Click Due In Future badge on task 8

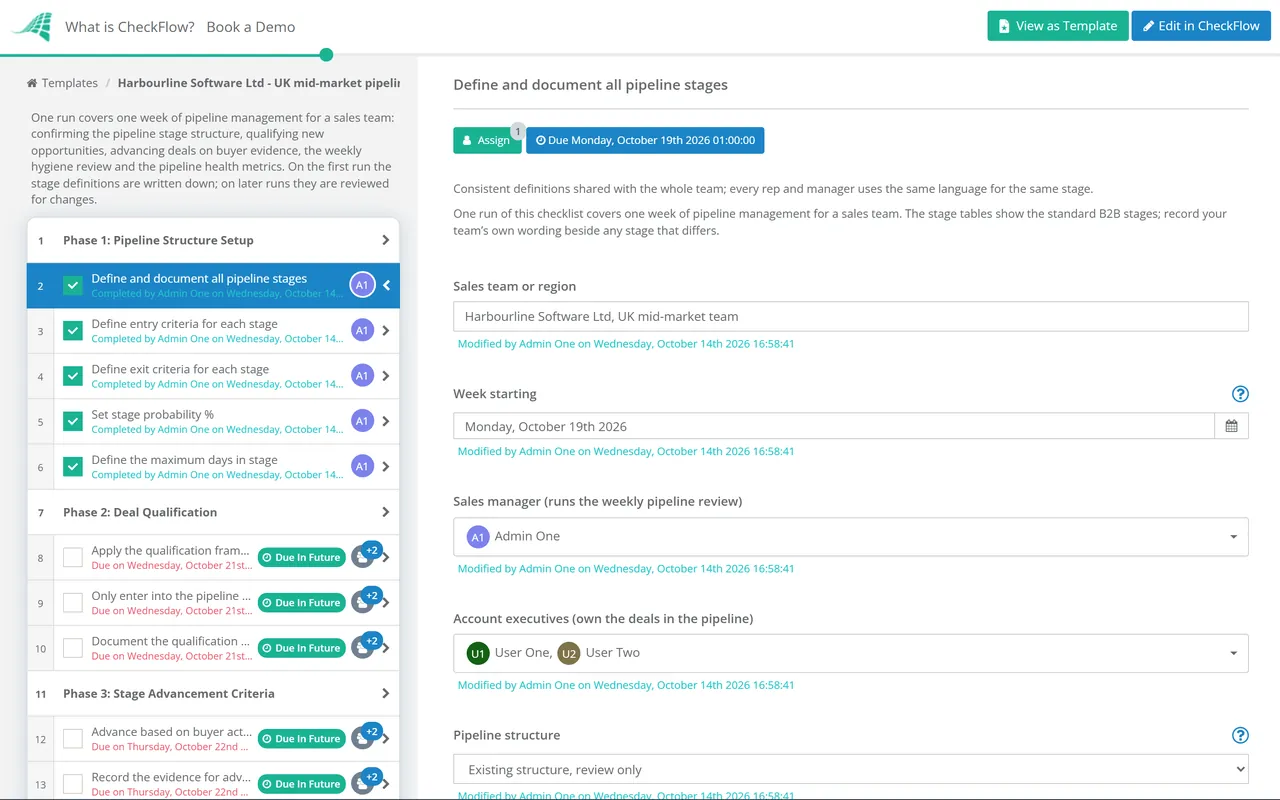[301, 557]
